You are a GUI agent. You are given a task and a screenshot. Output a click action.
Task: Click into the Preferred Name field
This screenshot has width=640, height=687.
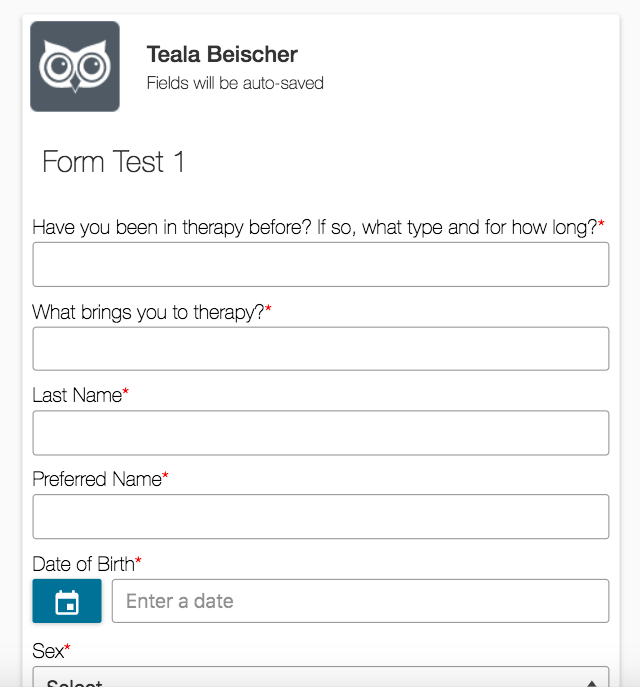pyautogui.click(x=321, y=517)
